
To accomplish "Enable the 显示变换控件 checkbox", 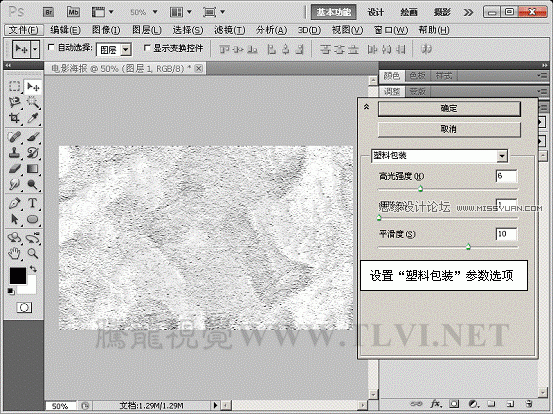I will [147, 48].
